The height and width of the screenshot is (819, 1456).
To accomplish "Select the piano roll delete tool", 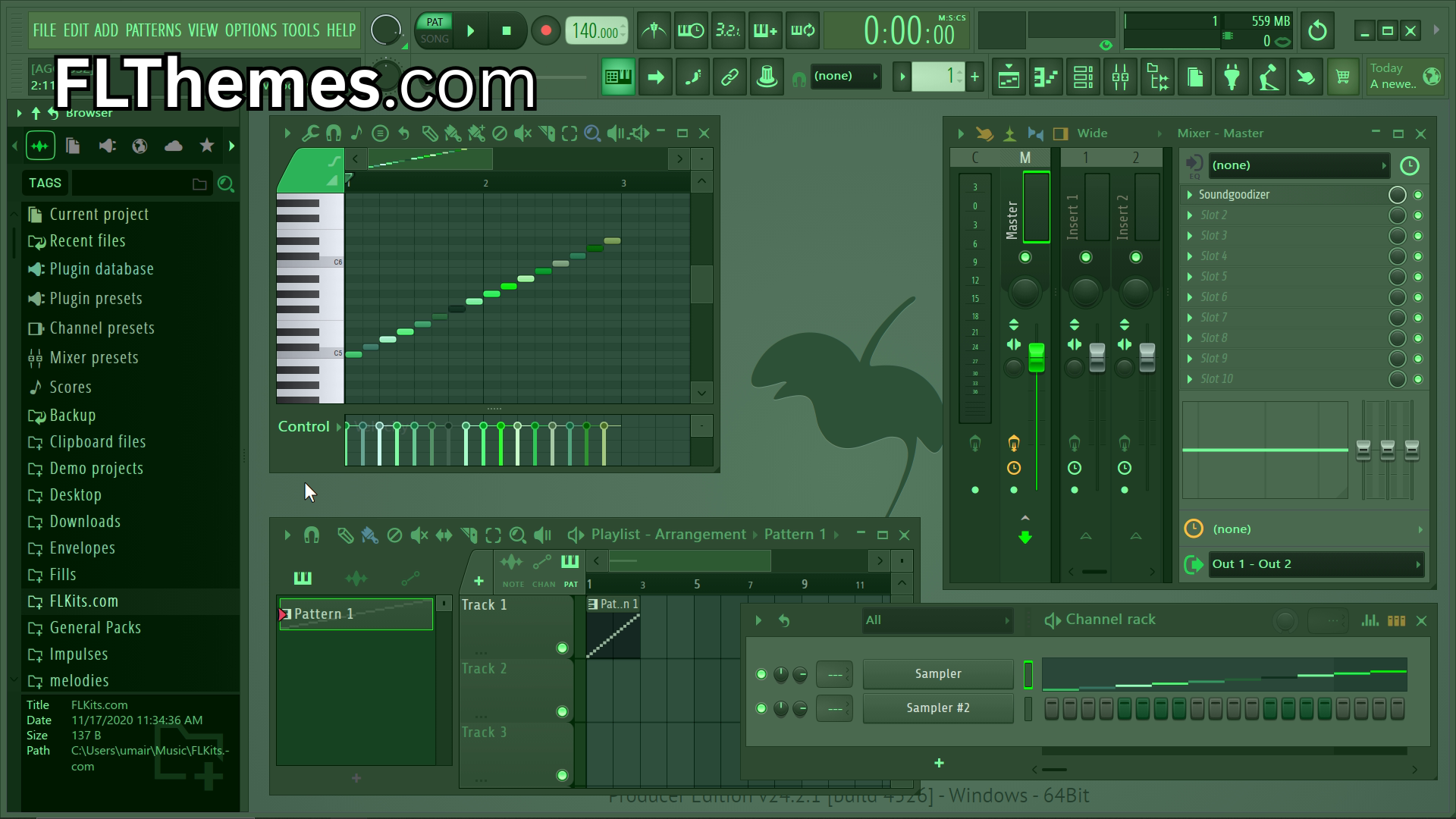I will pyautogui.click(x=499, y=133).
